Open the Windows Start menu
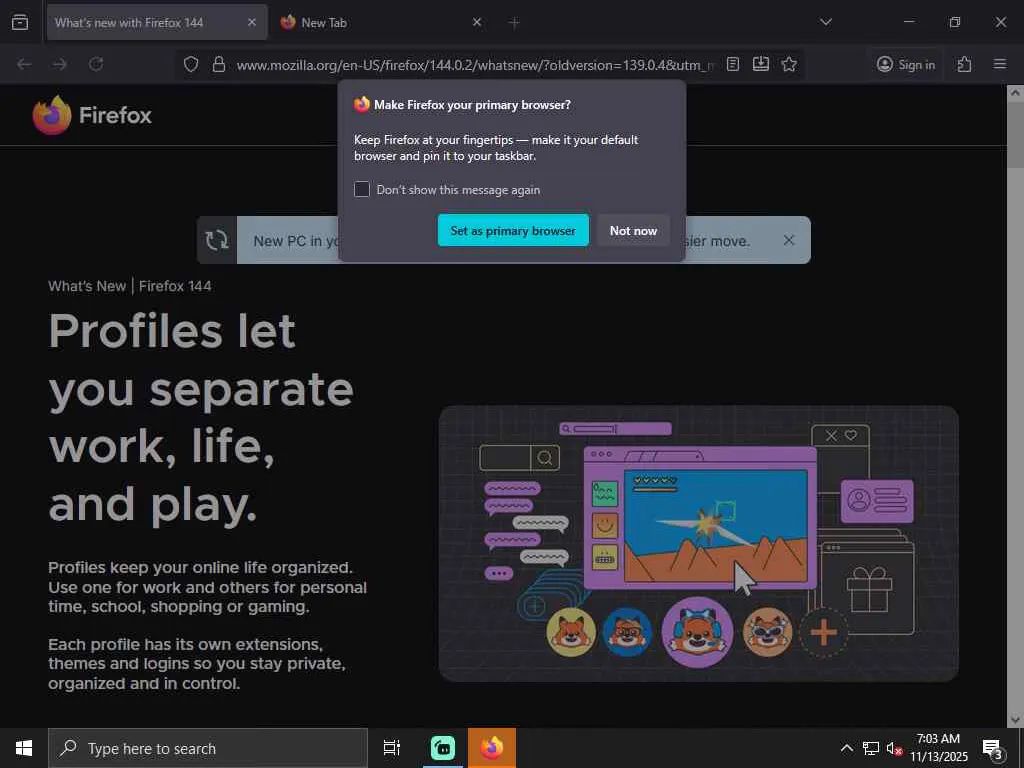This screenshot has width=1024, height=768. click(24, 748)
